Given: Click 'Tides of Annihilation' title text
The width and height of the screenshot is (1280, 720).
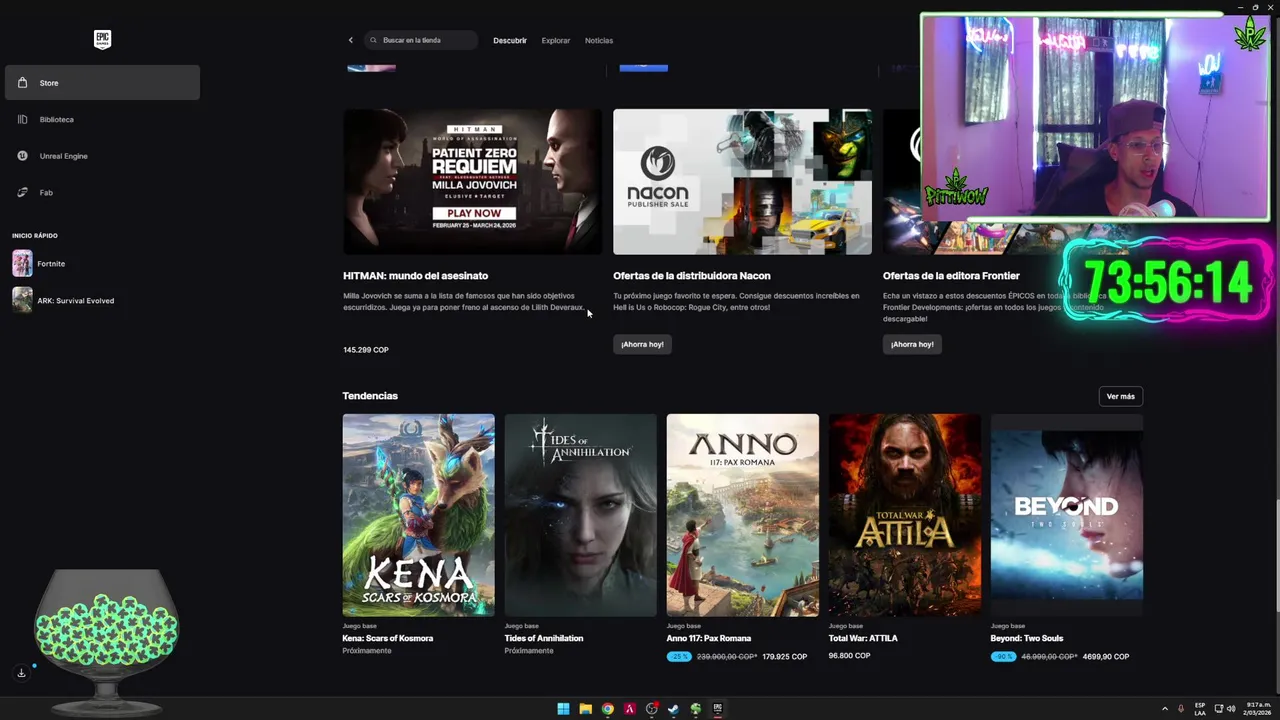Looking at the screenshot, I should (544, 638).
